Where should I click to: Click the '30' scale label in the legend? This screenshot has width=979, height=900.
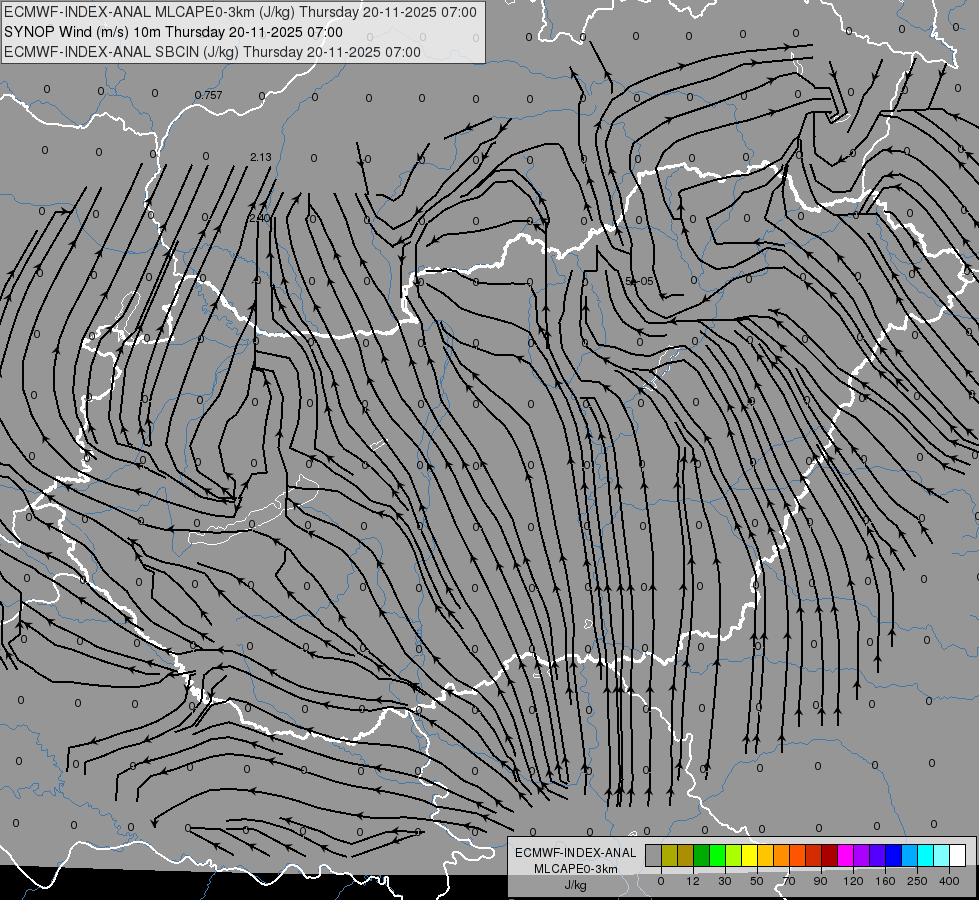(725, 881)
